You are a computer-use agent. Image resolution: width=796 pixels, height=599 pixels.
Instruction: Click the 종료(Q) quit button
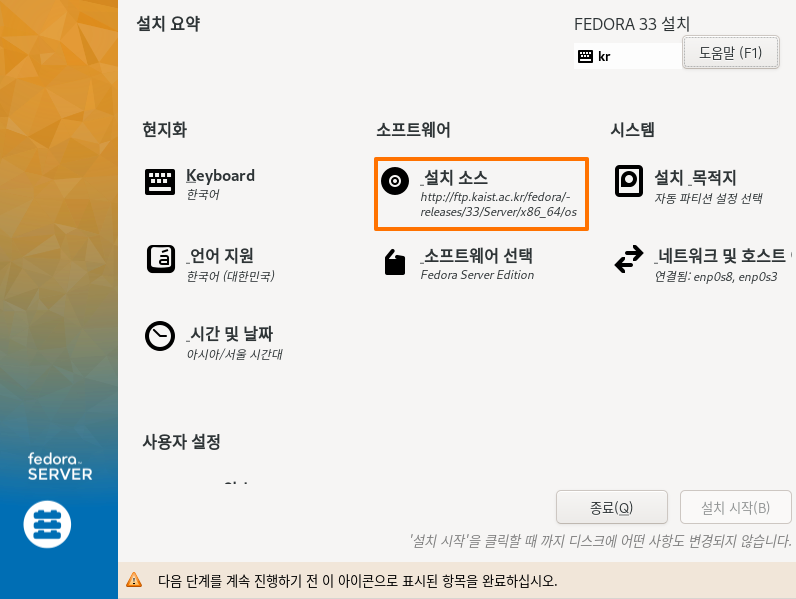pos(612,507)
